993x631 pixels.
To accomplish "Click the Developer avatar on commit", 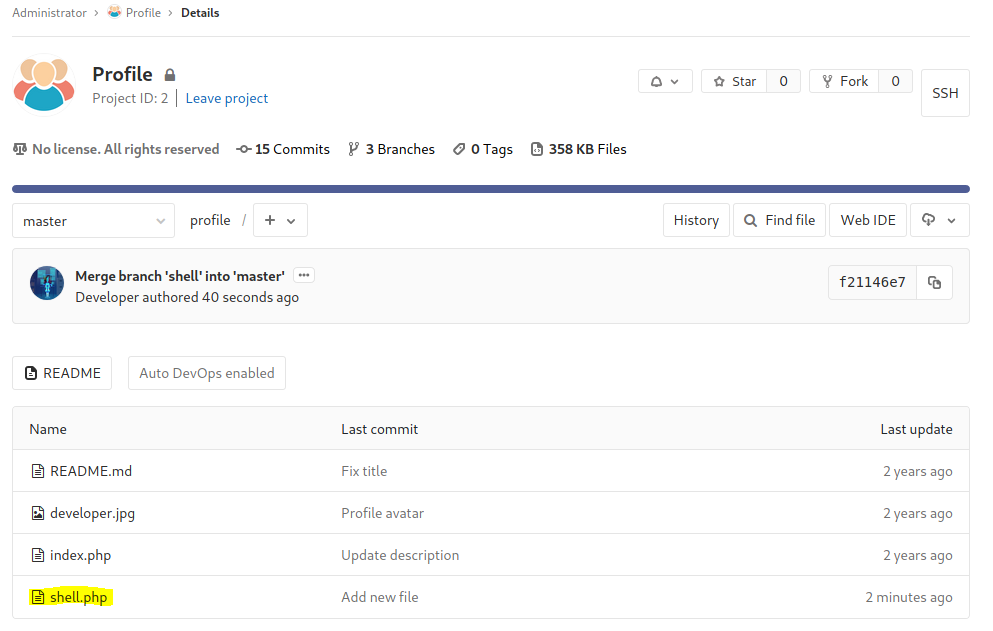I will pos(47,284).
